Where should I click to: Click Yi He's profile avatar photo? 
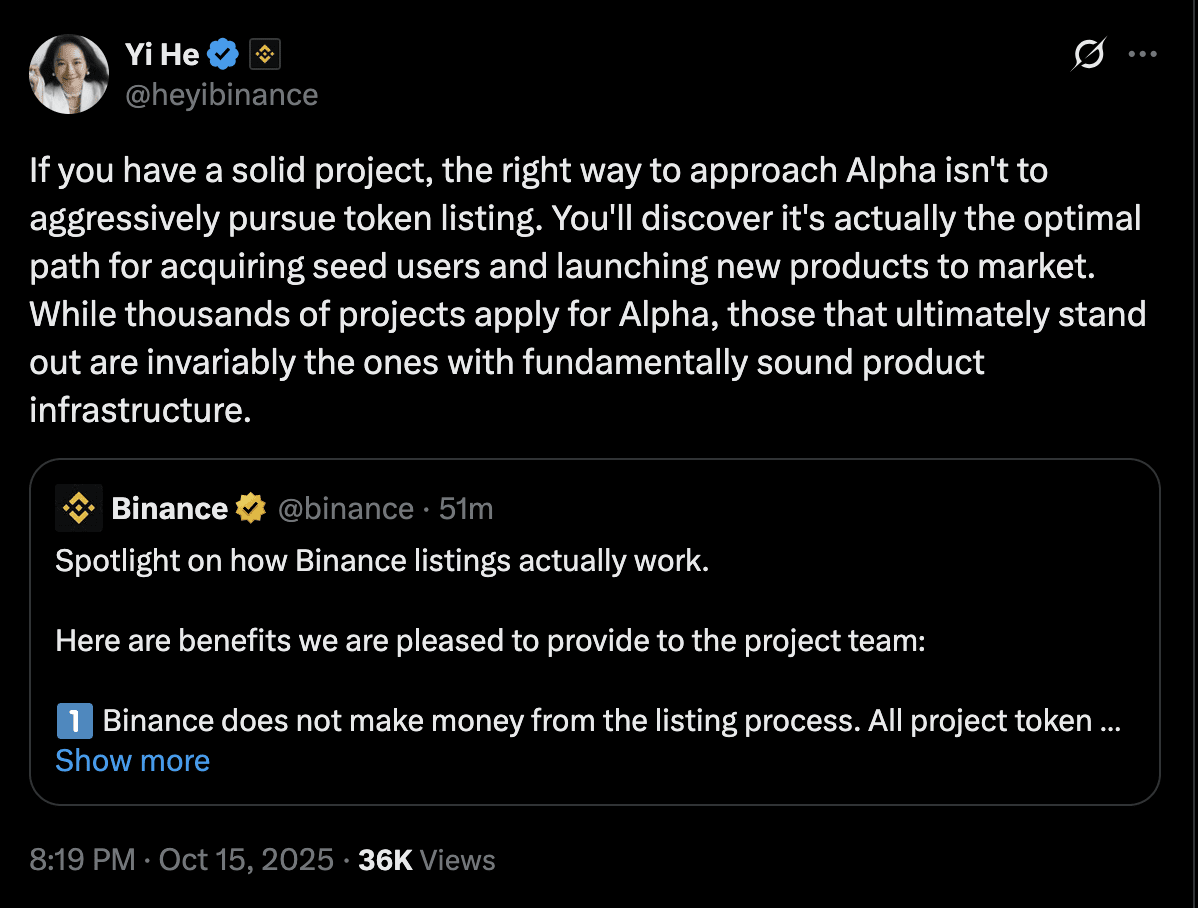click(69, 74)
